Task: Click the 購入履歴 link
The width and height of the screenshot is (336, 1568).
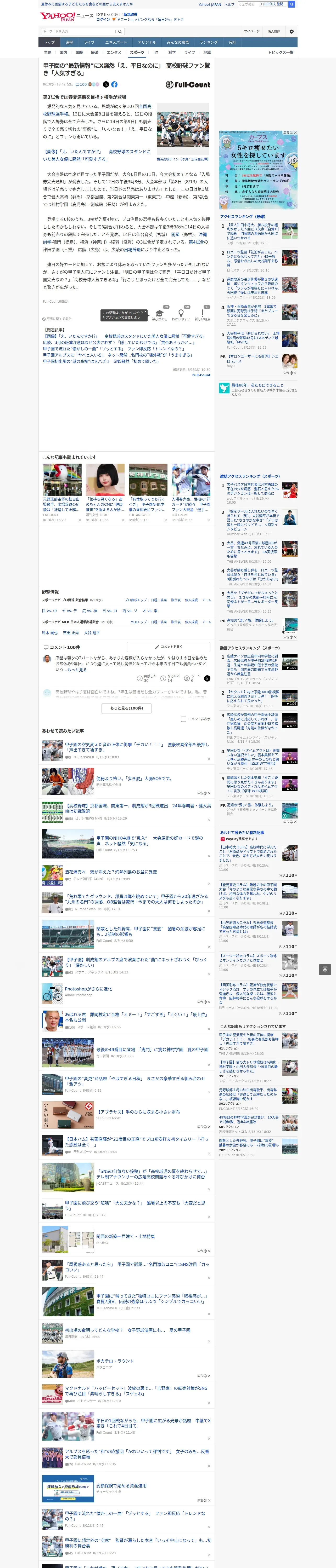Action: (274, 32)
